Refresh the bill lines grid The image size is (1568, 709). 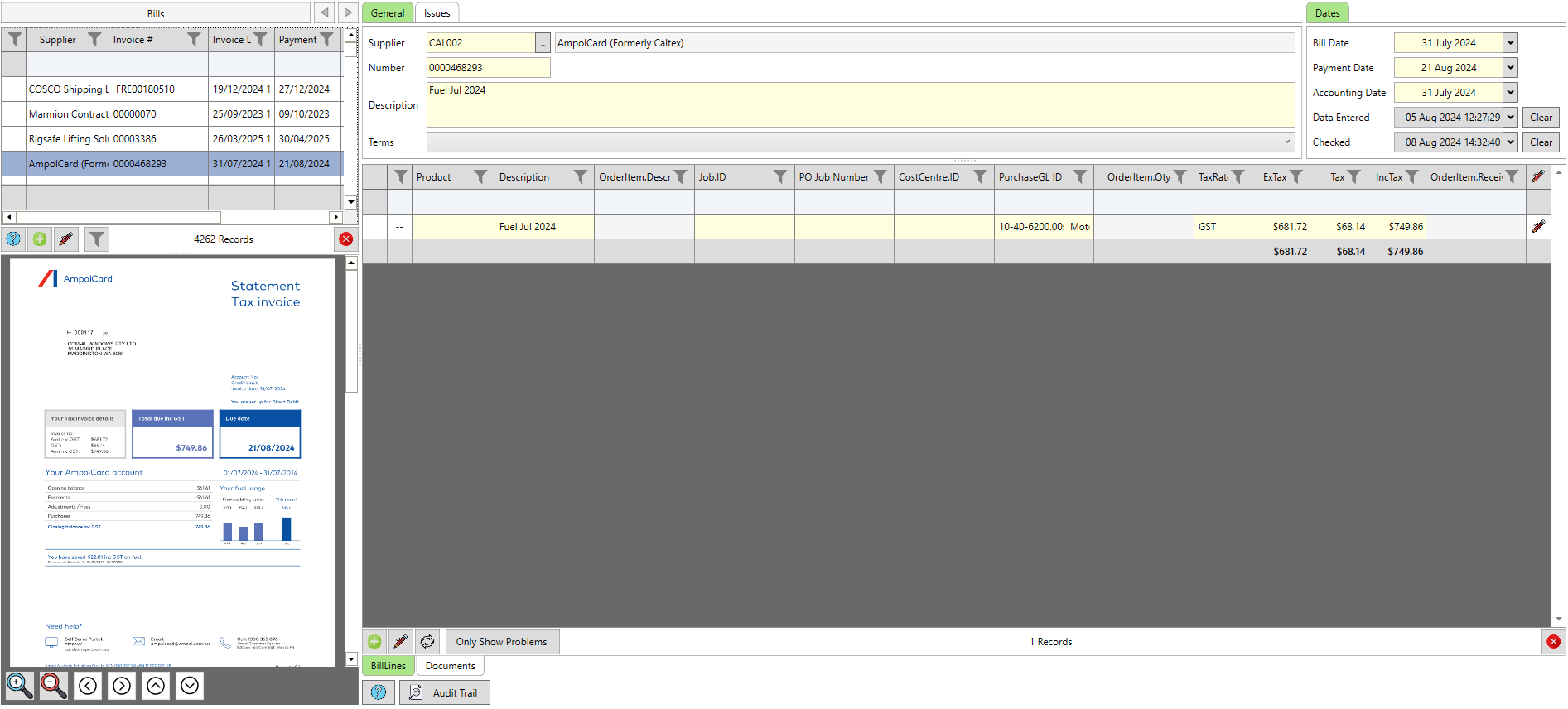point(427,642)
